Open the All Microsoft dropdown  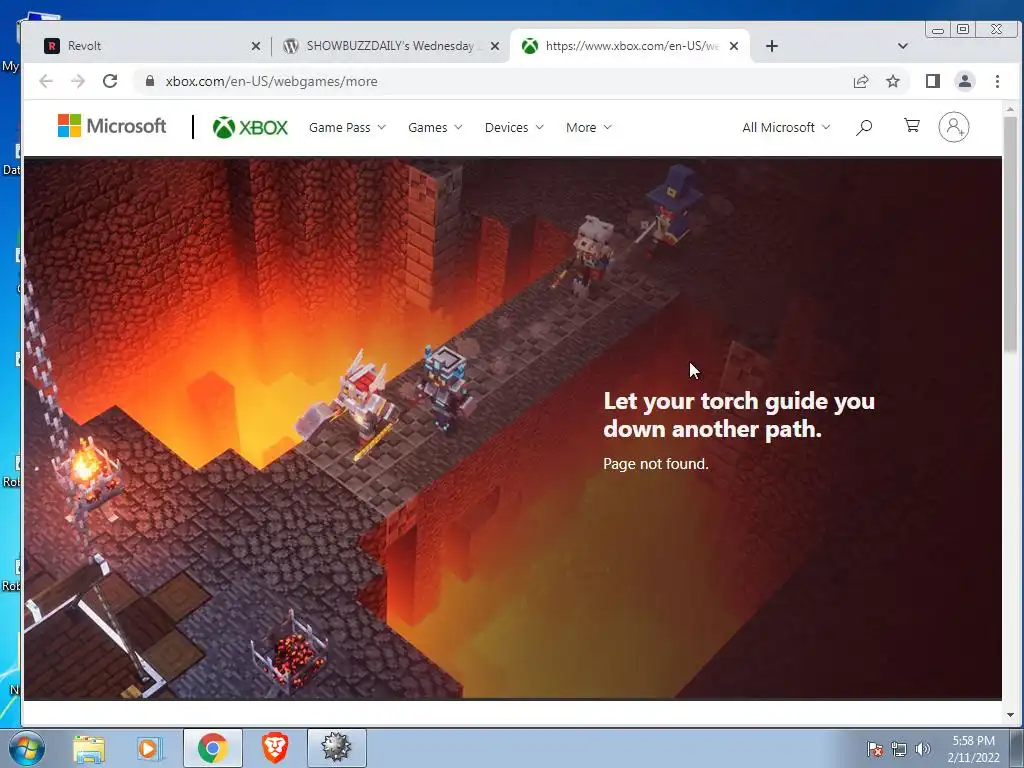click(x=786, y=127)
